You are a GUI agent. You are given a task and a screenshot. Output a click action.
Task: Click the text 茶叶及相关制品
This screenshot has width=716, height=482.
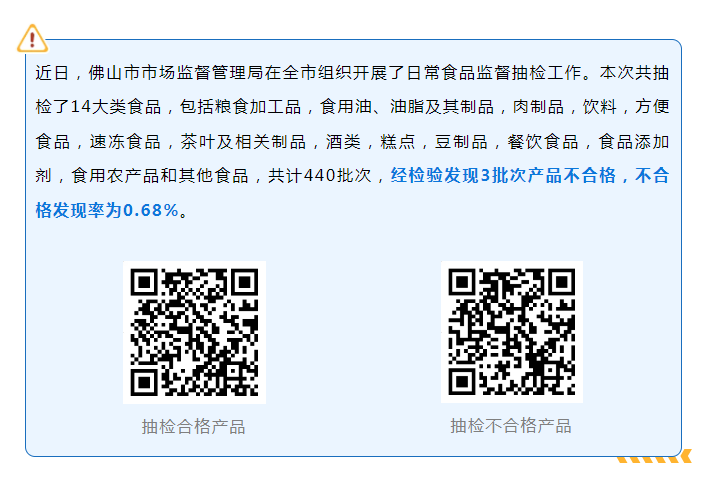point(243,142)
